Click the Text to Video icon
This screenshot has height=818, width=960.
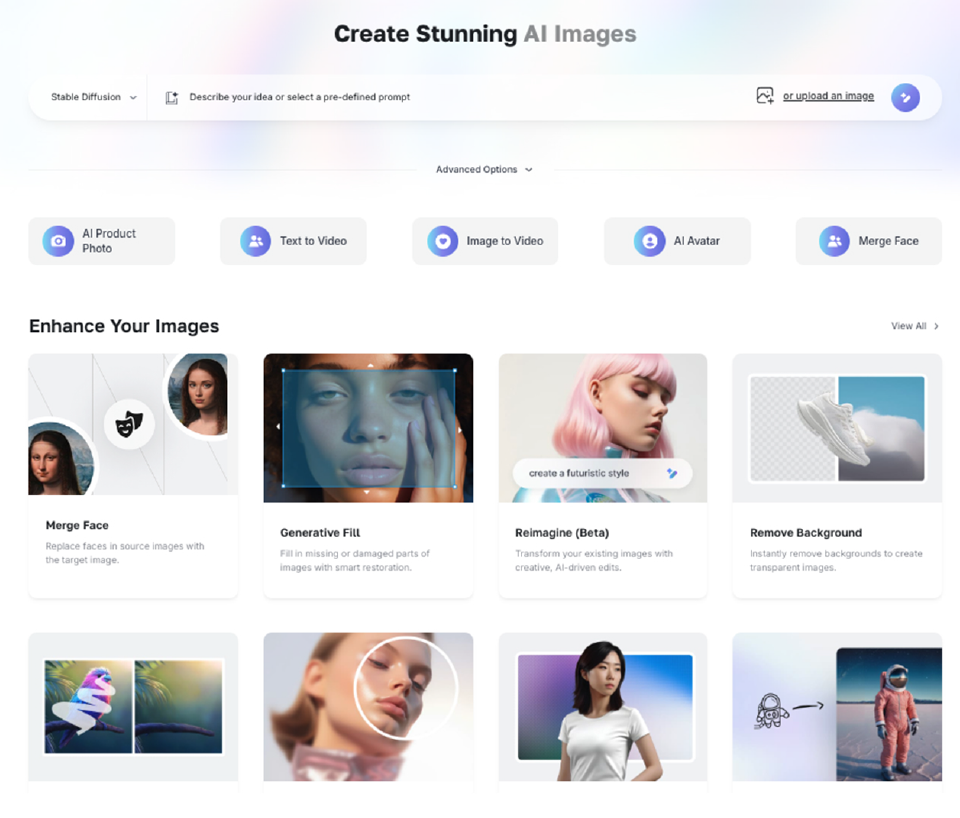click(x=256, y=241)
